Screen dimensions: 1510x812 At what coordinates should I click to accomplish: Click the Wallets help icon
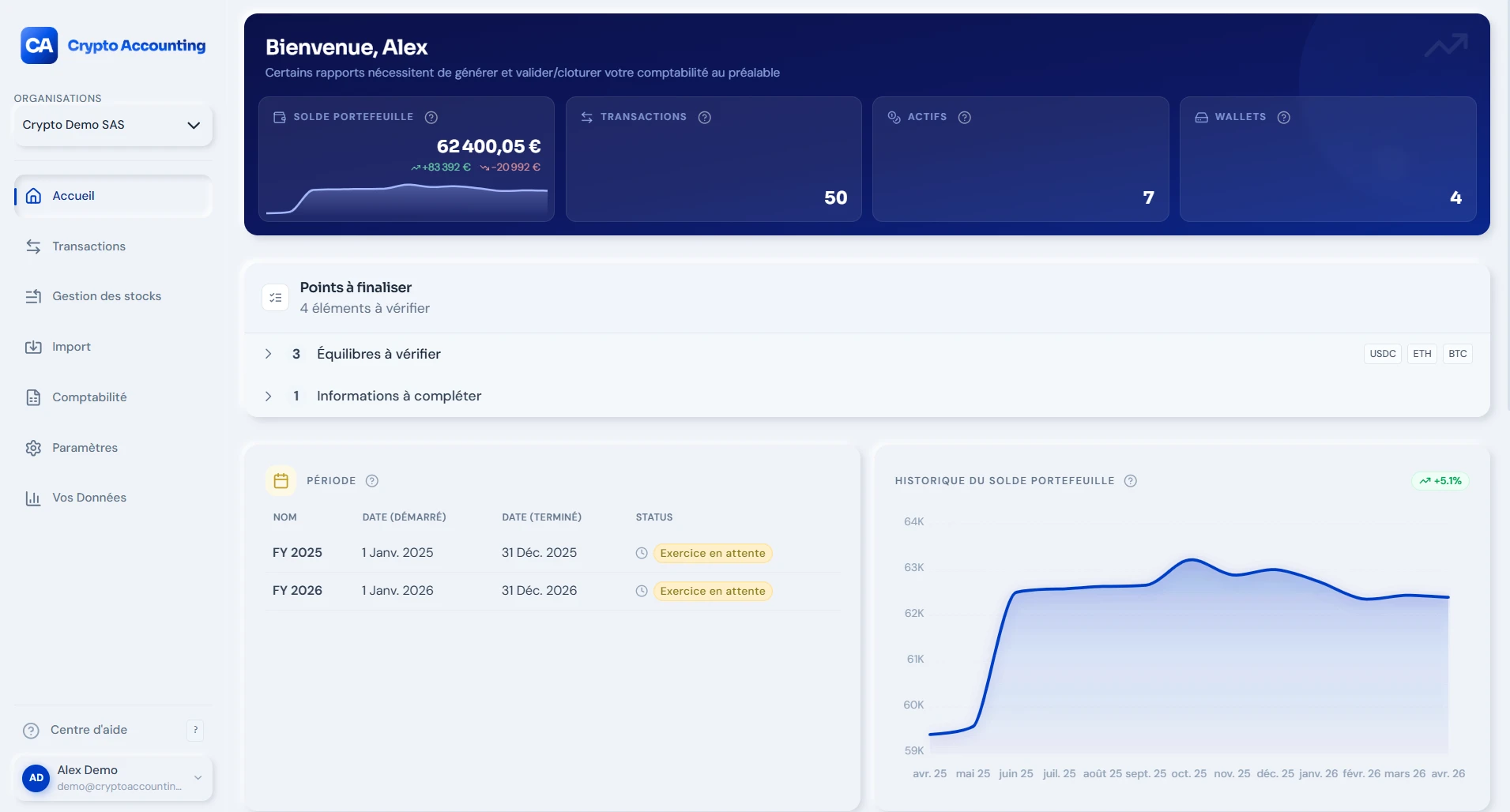click(x=1284, y=117)
